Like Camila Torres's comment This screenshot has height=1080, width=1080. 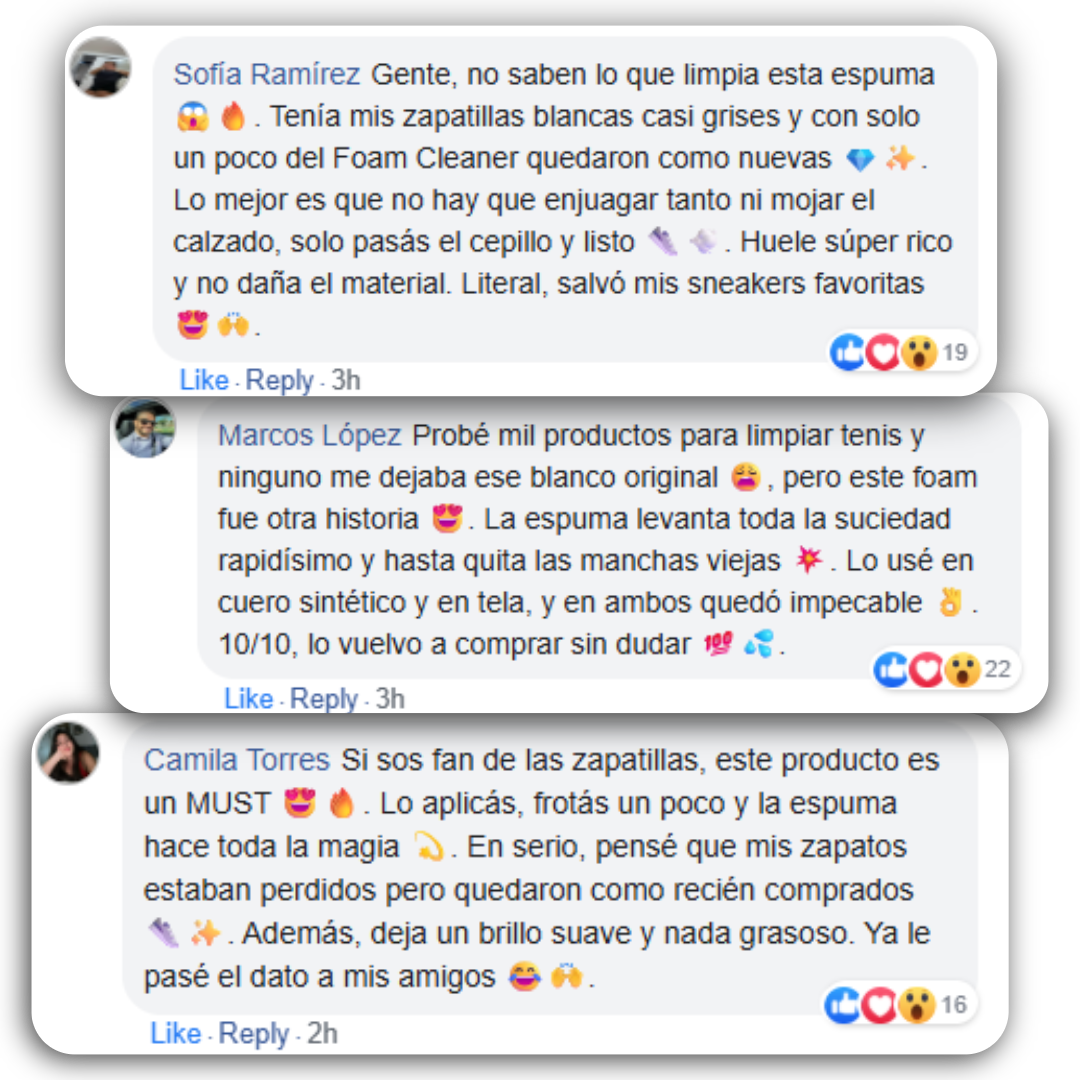[176, 1033]
